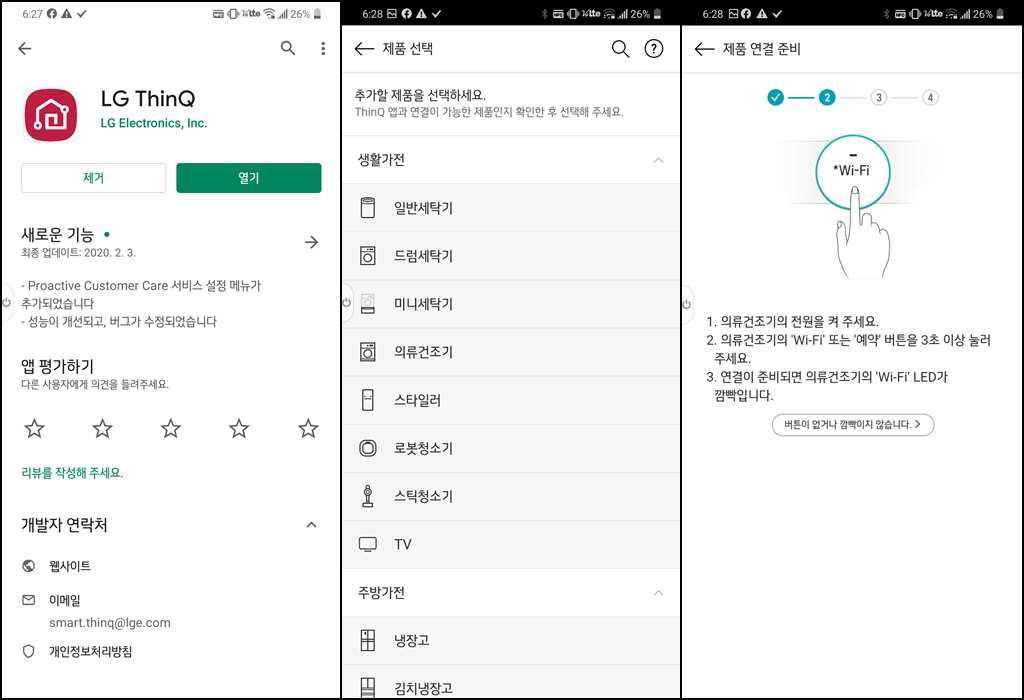Screen dimensions: 1024x700
Task: Go back from 제품 연결 준비 screen
Action: (x=704, y=49)
